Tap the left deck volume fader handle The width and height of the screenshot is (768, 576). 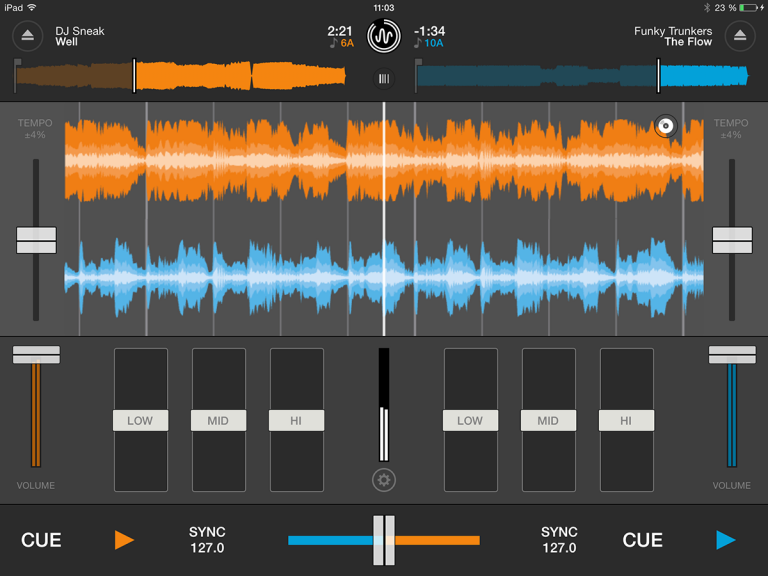(x=36, y=355)
